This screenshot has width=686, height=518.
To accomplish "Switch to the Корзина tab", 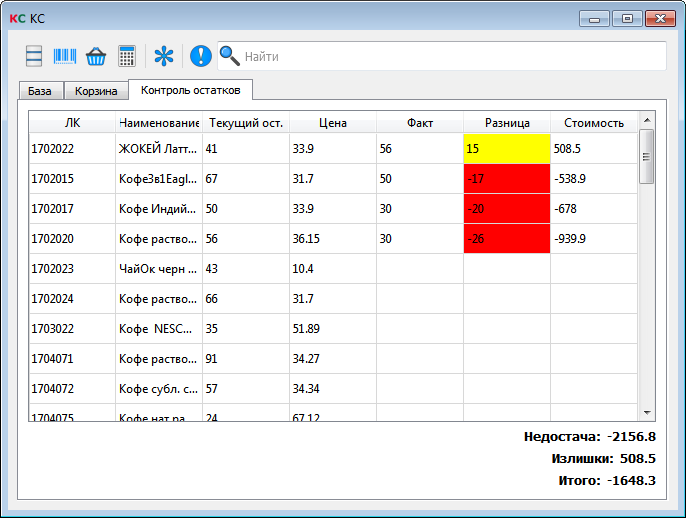I will [96, 91].
